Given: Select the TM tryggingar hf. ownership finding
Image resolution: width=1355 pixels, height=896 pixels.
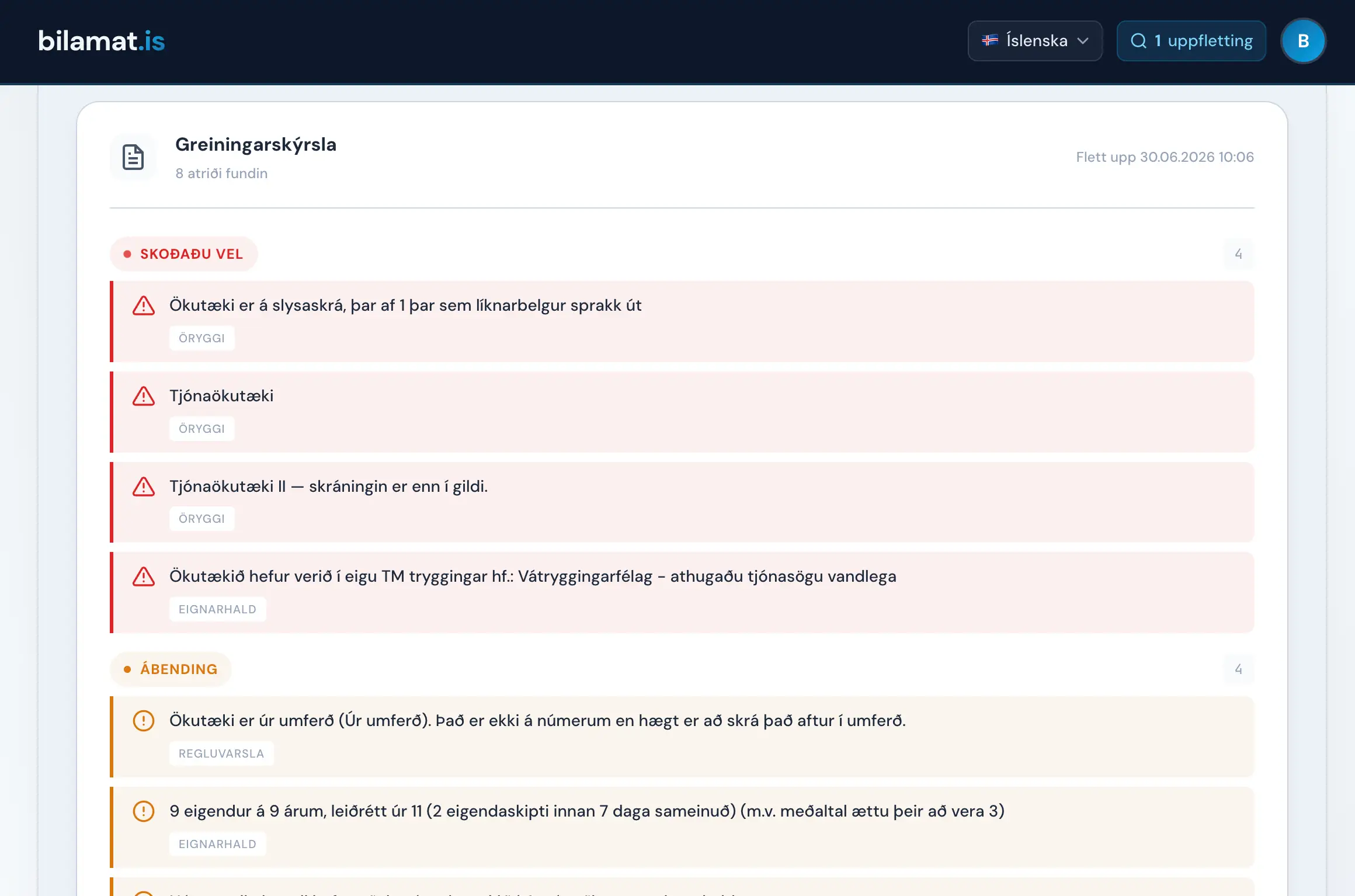Looking at the screenshot, I should pos(533,577).
